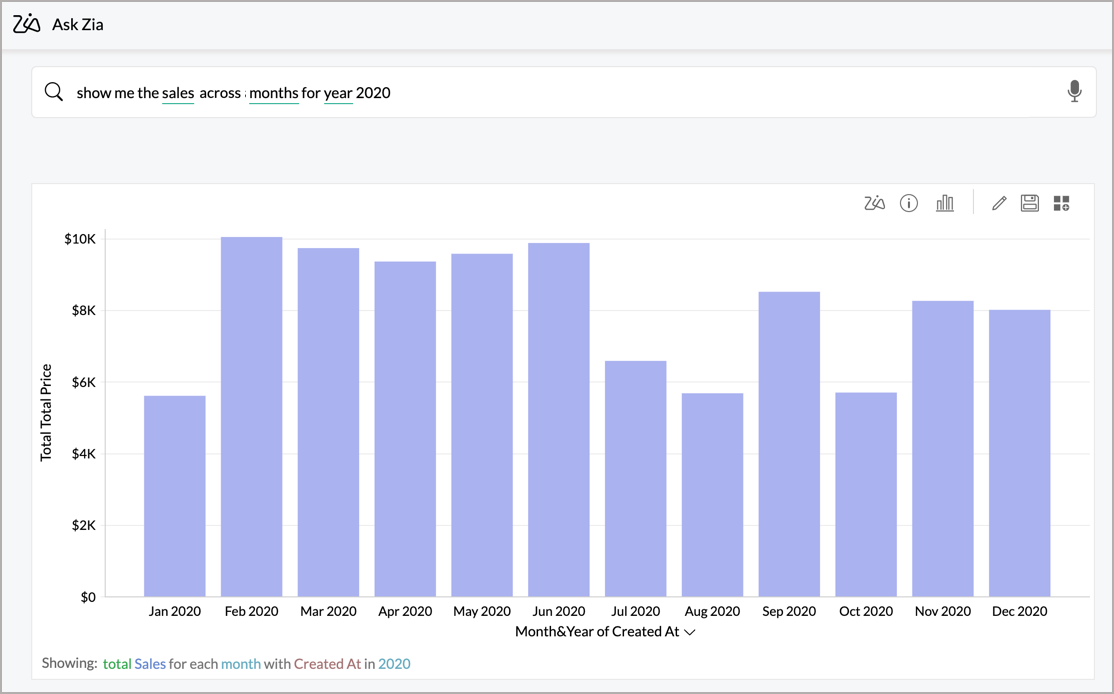This screenshot has height=694, width=1114.
Task: Click the microphone icon for voice search
Action: pos(1074,92)
